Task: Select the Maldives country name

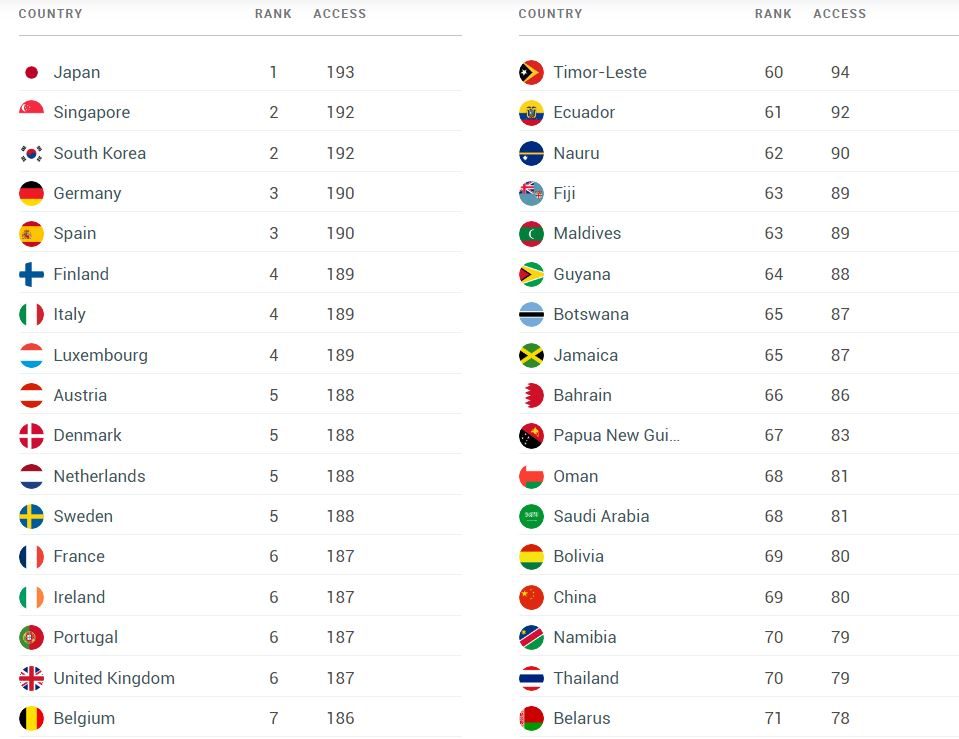Action: [587, 233]
